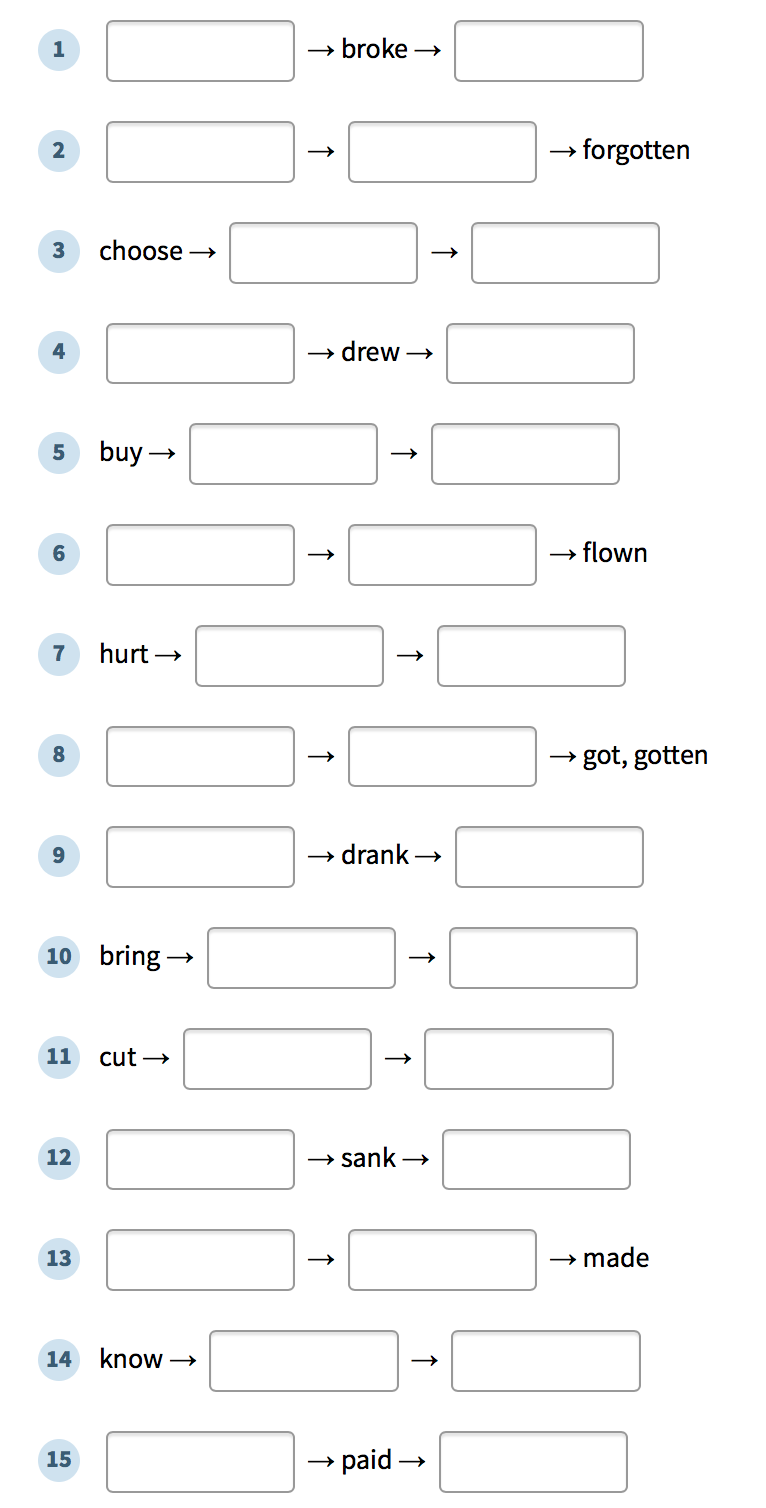Click the past tense field after "know"
The width and height of the screenshot is (766, 1508).
click(x=304, y=1361)
